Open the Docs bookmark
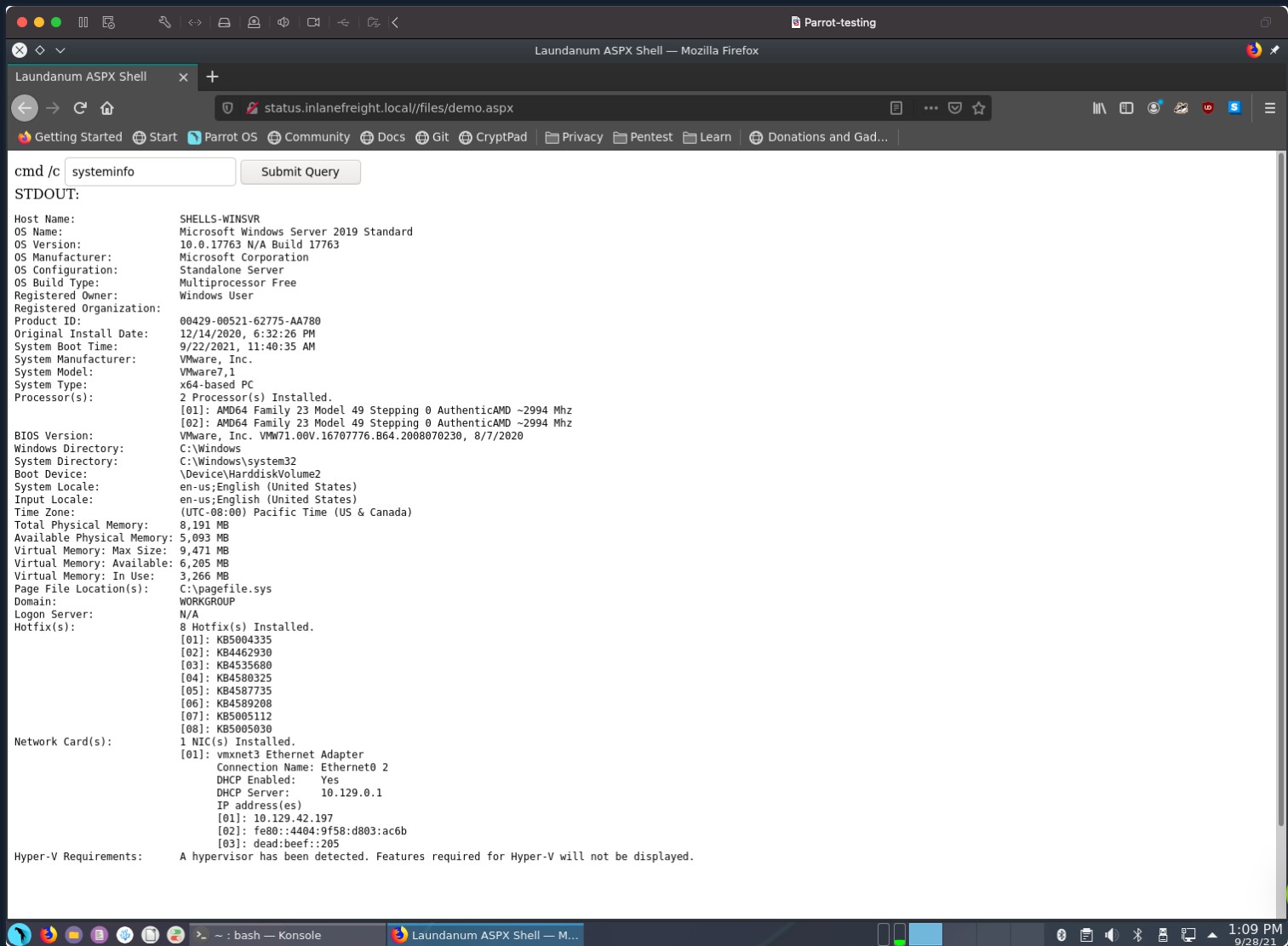The image size is (1288, 946). click(383, 137)
